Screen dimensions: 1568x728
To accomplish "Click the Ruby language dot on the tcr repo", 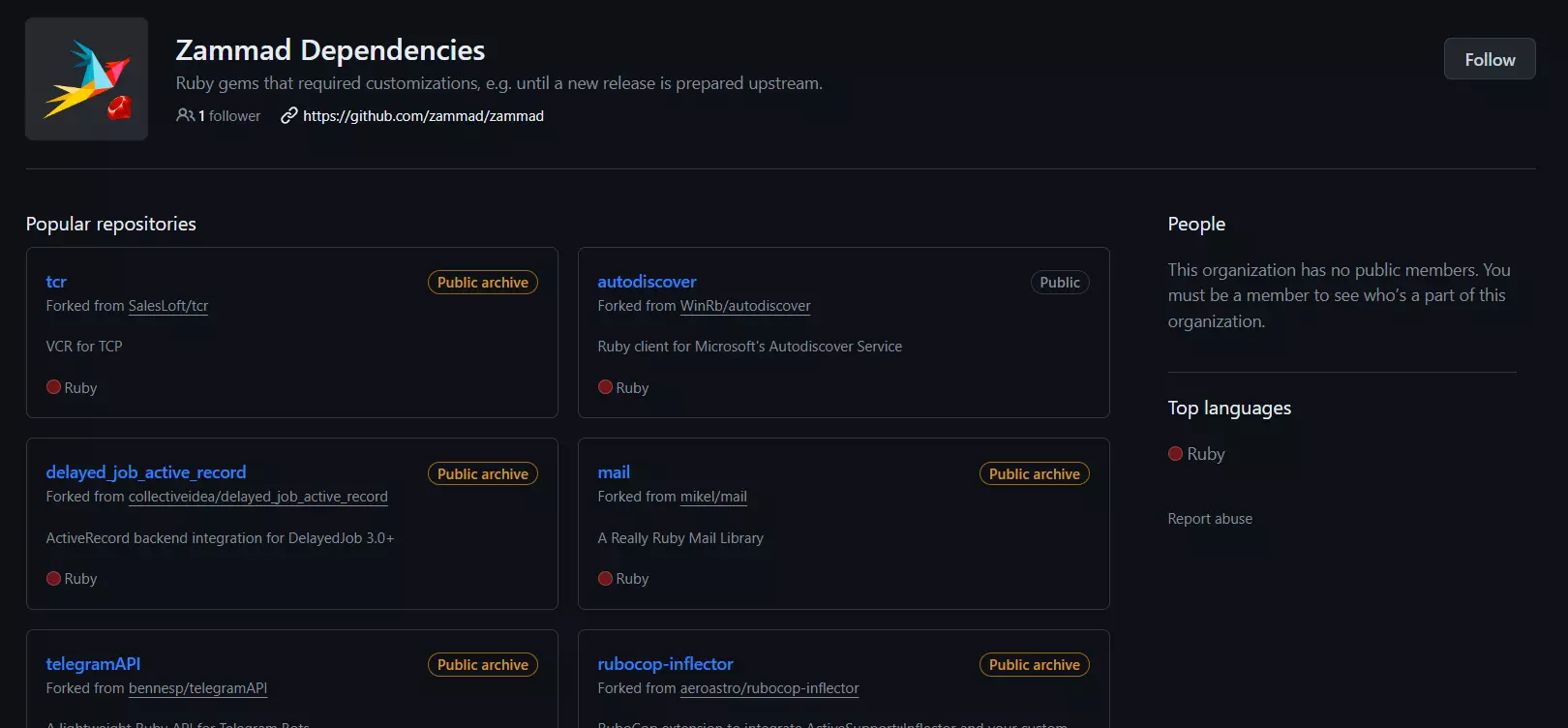I will (x=53, y=386).
